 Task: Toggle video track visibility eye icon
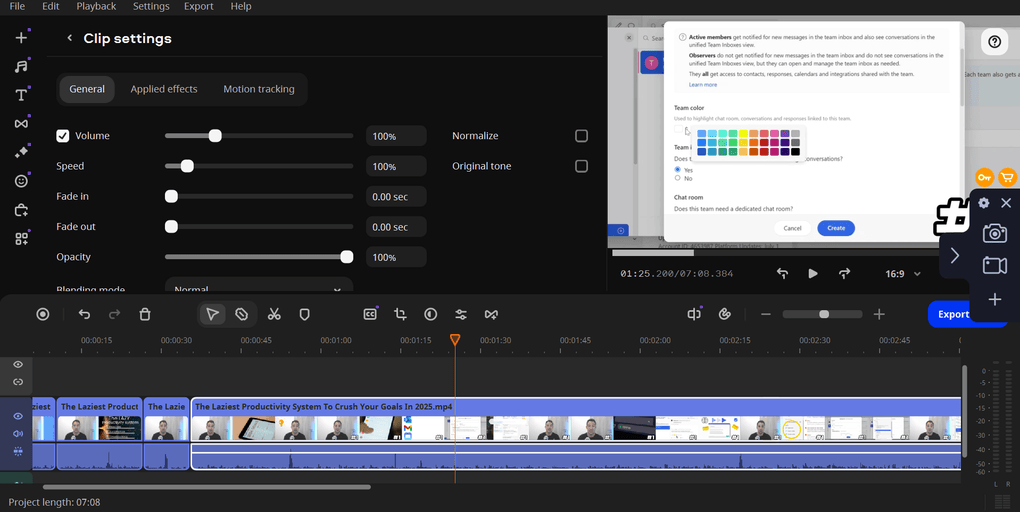click(x=18, y=416)
